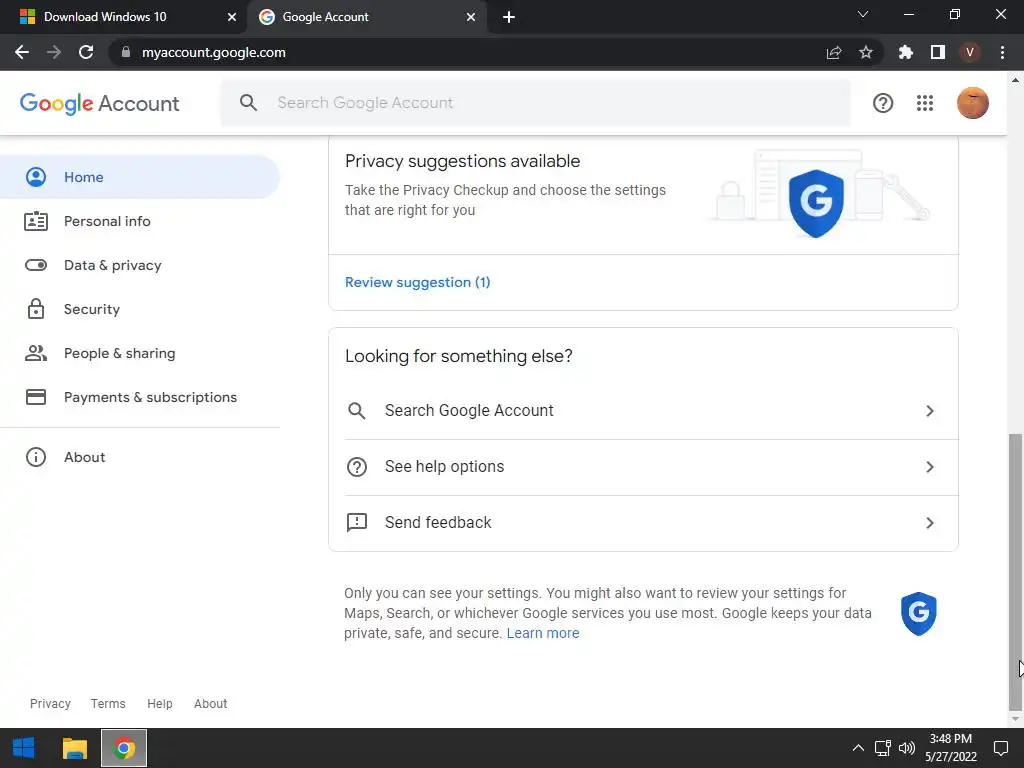The width and height of the screenshot is (1024, 768).
Task: Open the Windows Start button
Action: (x=24, y=748)
